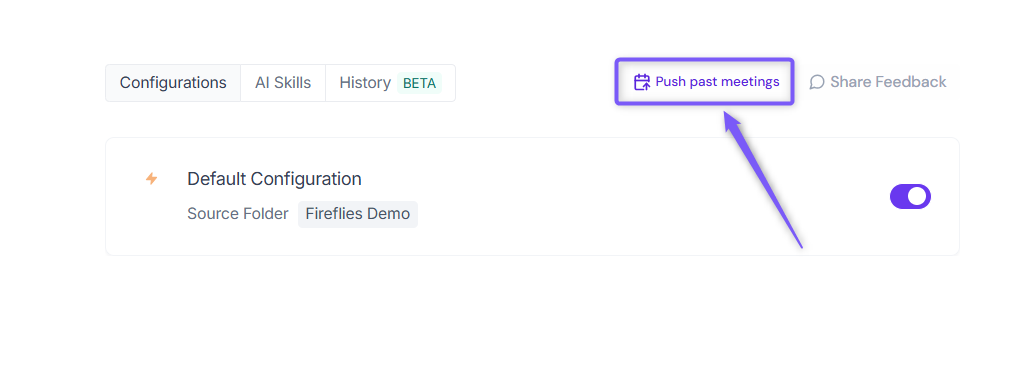
Task: Click the white knob of the purple switch
Action: click(x=918, y=196)
